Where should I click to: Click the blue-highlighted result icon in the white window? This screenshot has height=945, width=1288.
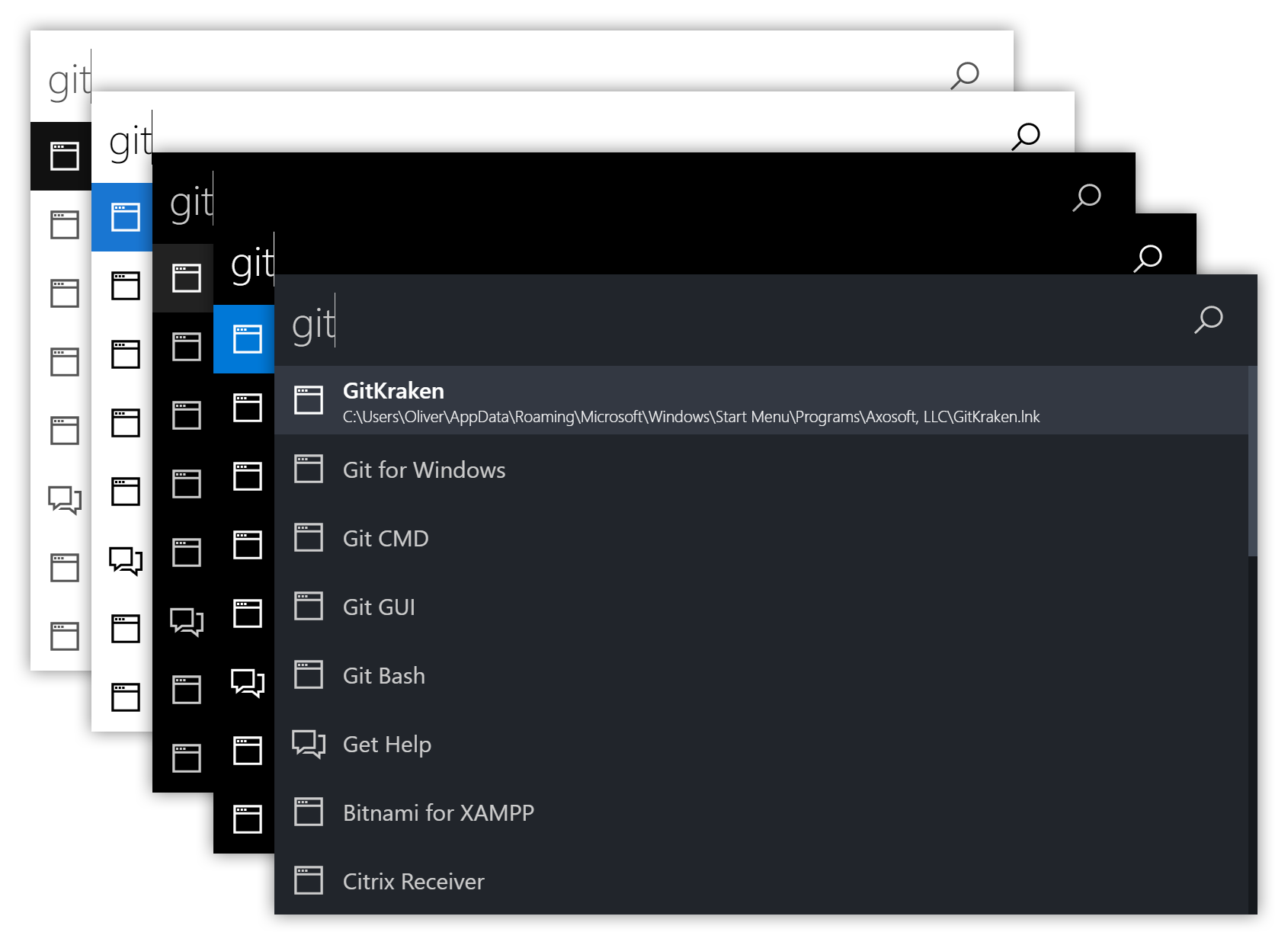126,217
